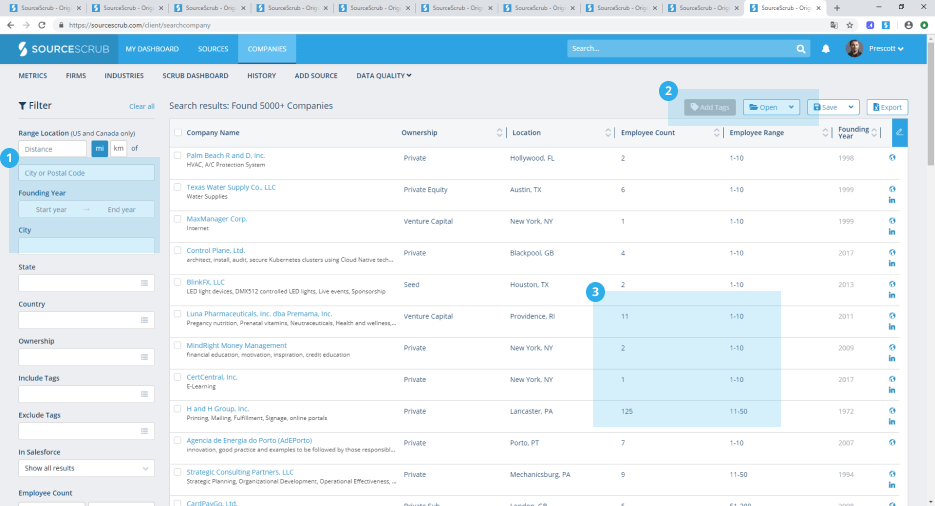The width and height of the screenshot is (935, 506).
Task: Check the Palm Beach R and D row checkbox
Action: pos(177,156)
